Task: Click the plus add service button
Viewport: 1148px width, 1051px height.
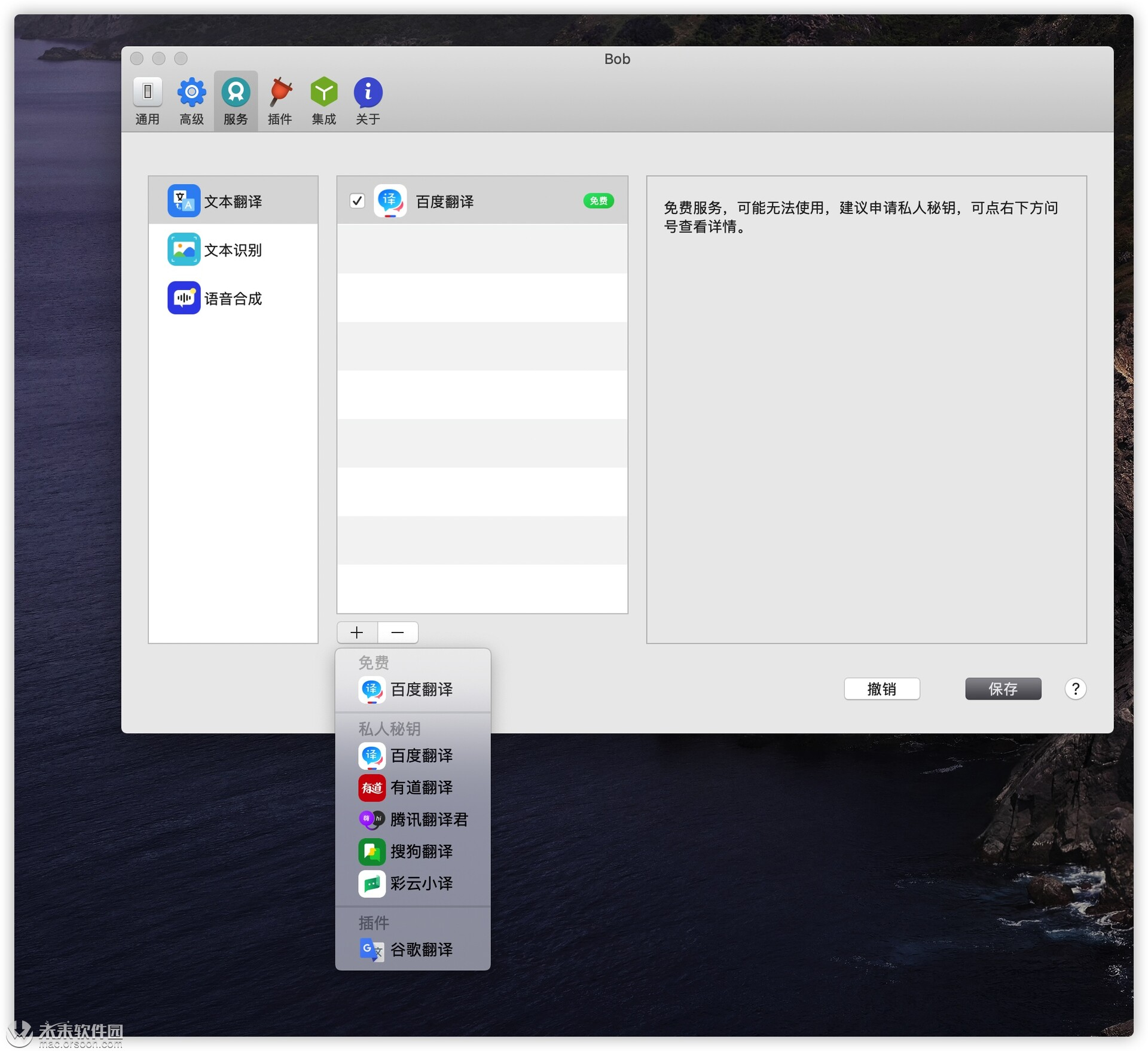Action: click(x=357, y=632)
